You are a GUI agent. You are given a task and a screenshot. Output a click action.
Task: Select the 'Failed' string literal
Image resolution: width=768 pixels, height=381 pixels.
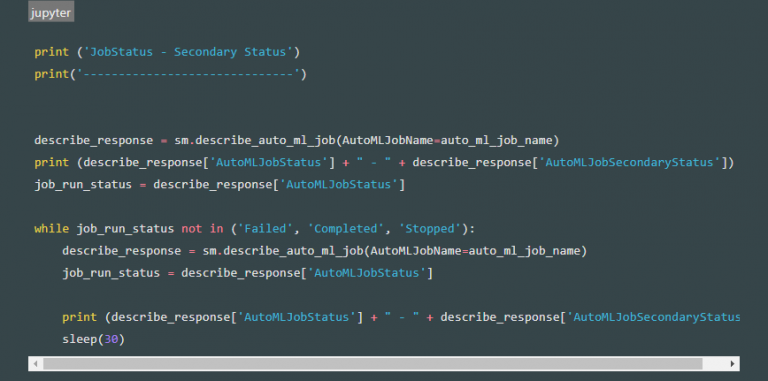click(x=265, y=229)
